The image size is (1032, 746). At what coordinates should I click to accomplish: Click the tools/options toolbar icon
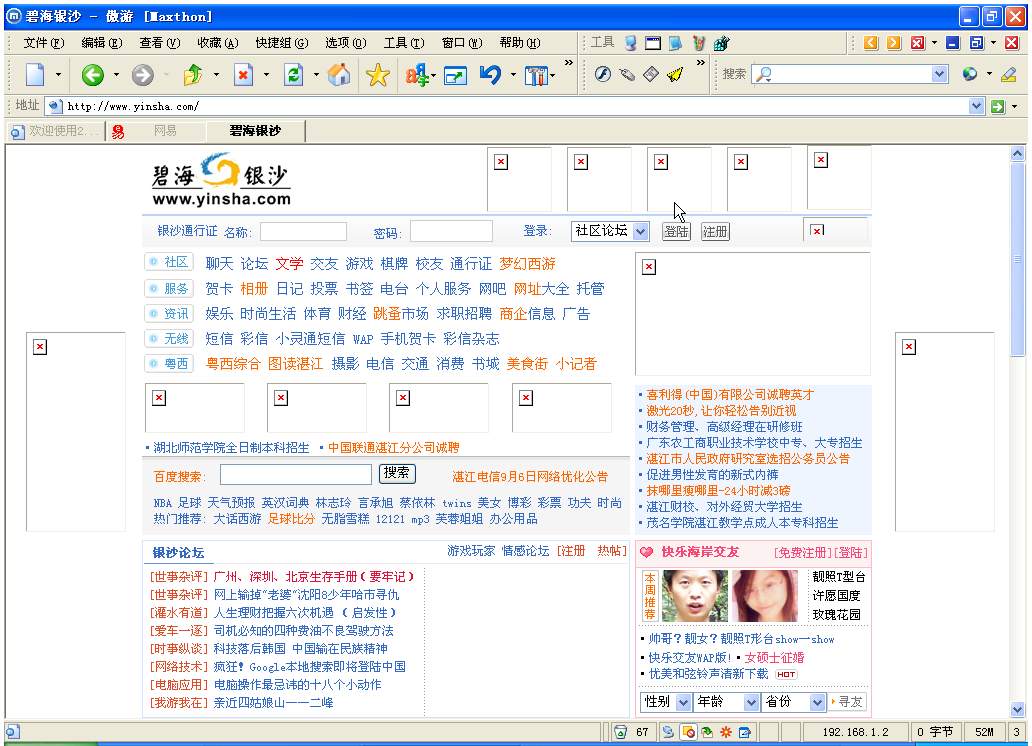pyautogui.click(x=536, y=76)
